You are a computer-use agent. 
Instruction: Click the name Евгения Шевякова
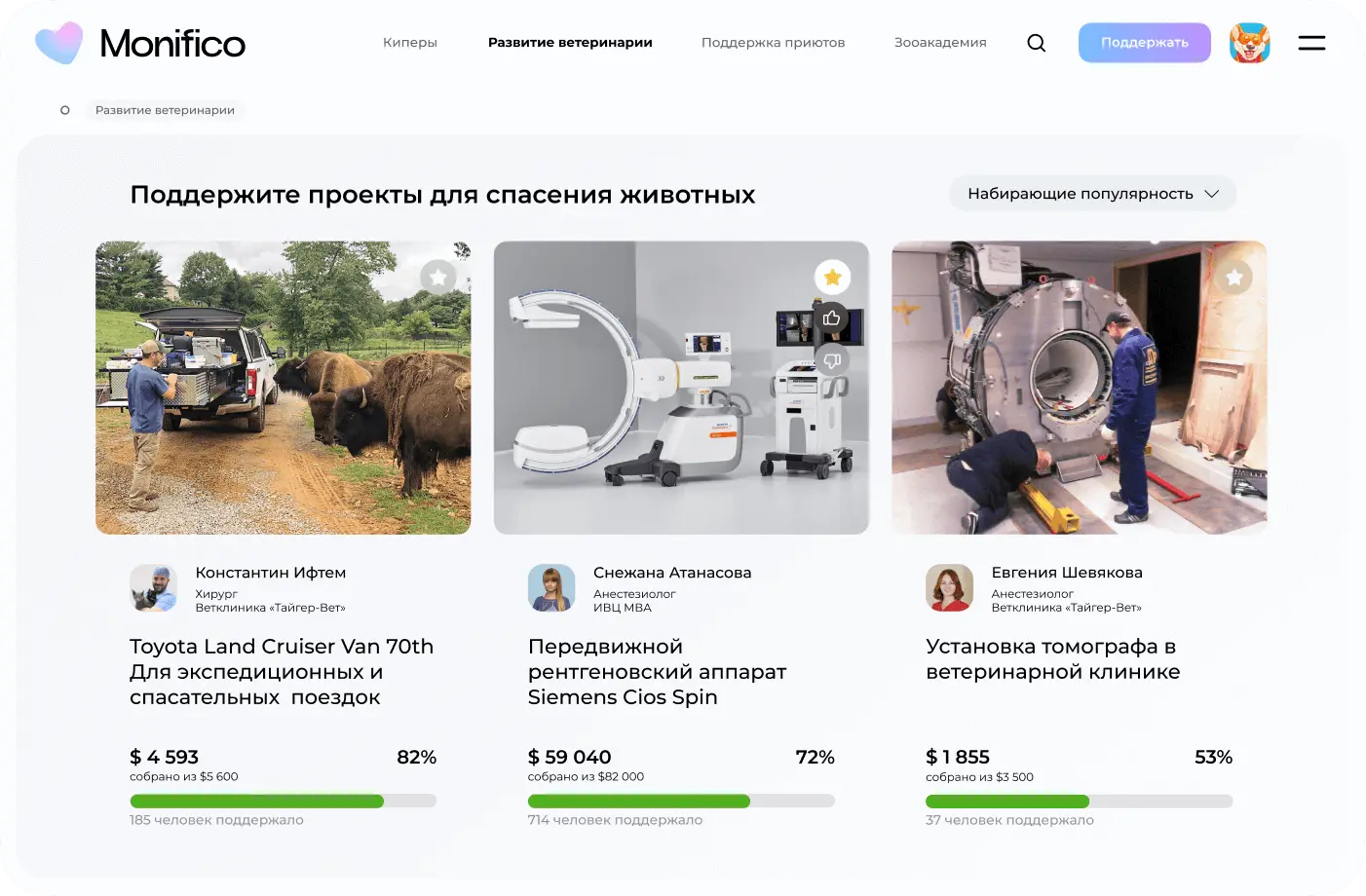(1067, 573)
